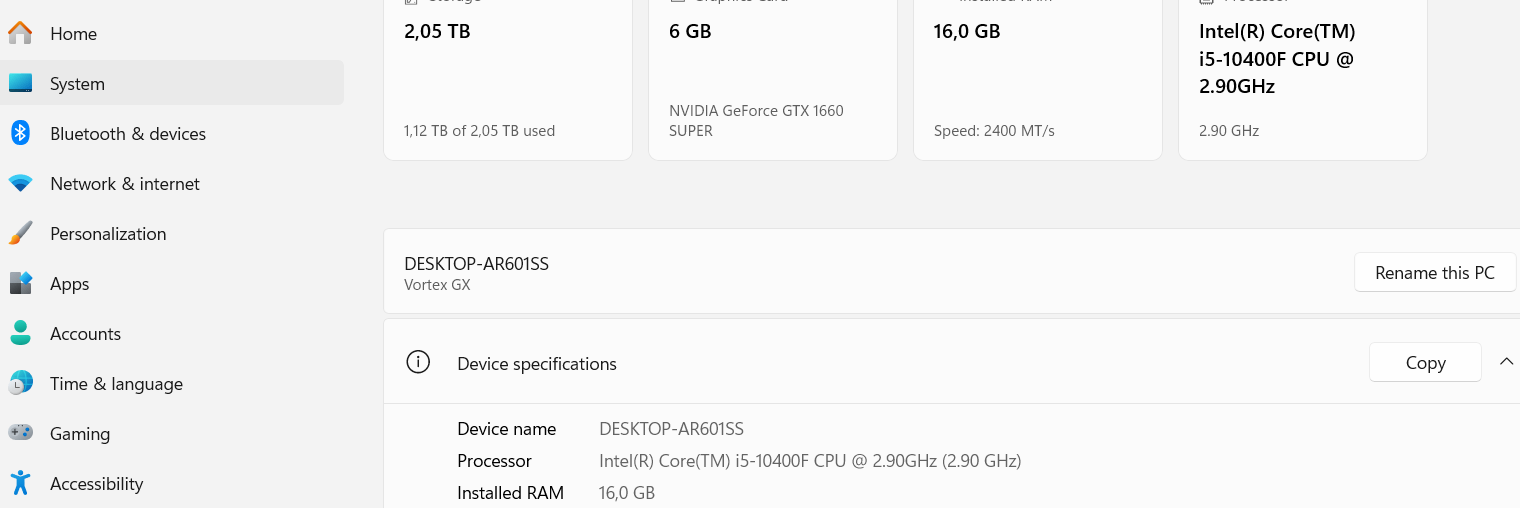
Task: Collapse the Device specifications section chevron
Action: tap(1506, 362)
